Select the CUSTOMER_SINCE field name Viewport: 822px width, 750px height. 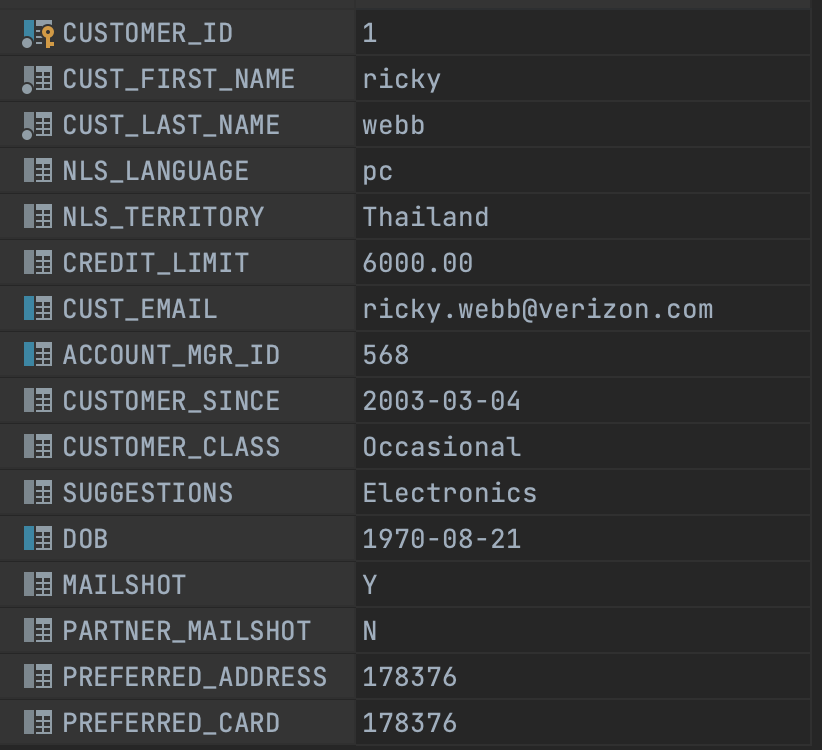click(171, 401)
